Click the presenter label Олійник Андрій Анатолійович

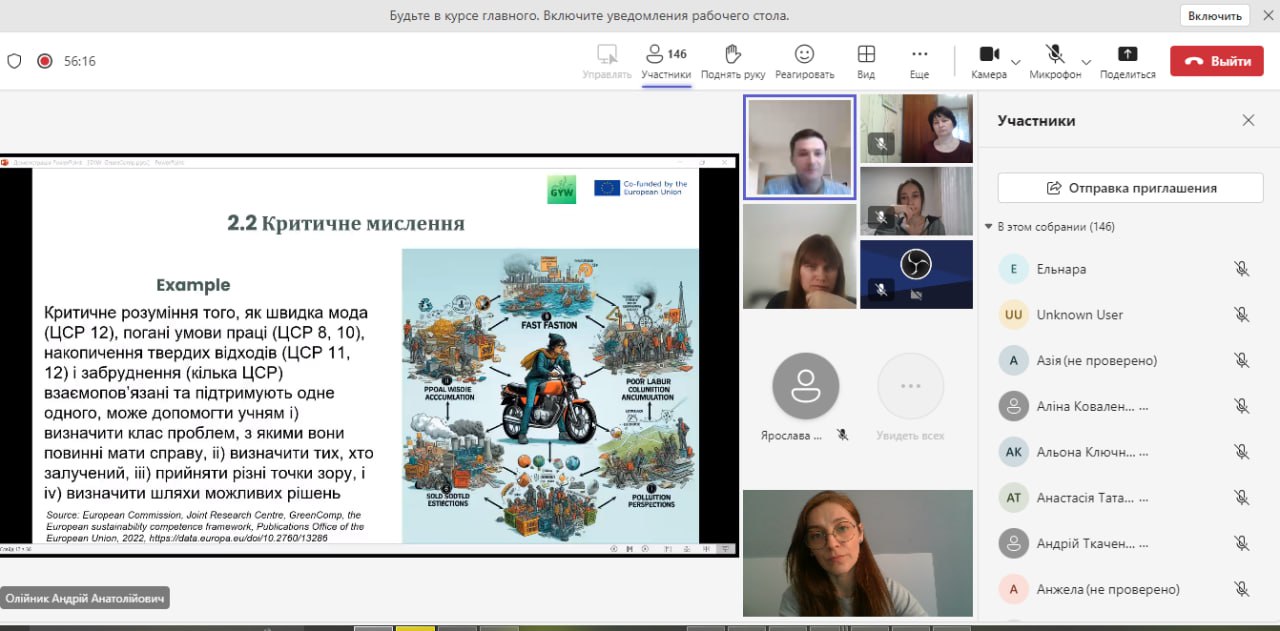pyautogui.click(x=85, y=598)
